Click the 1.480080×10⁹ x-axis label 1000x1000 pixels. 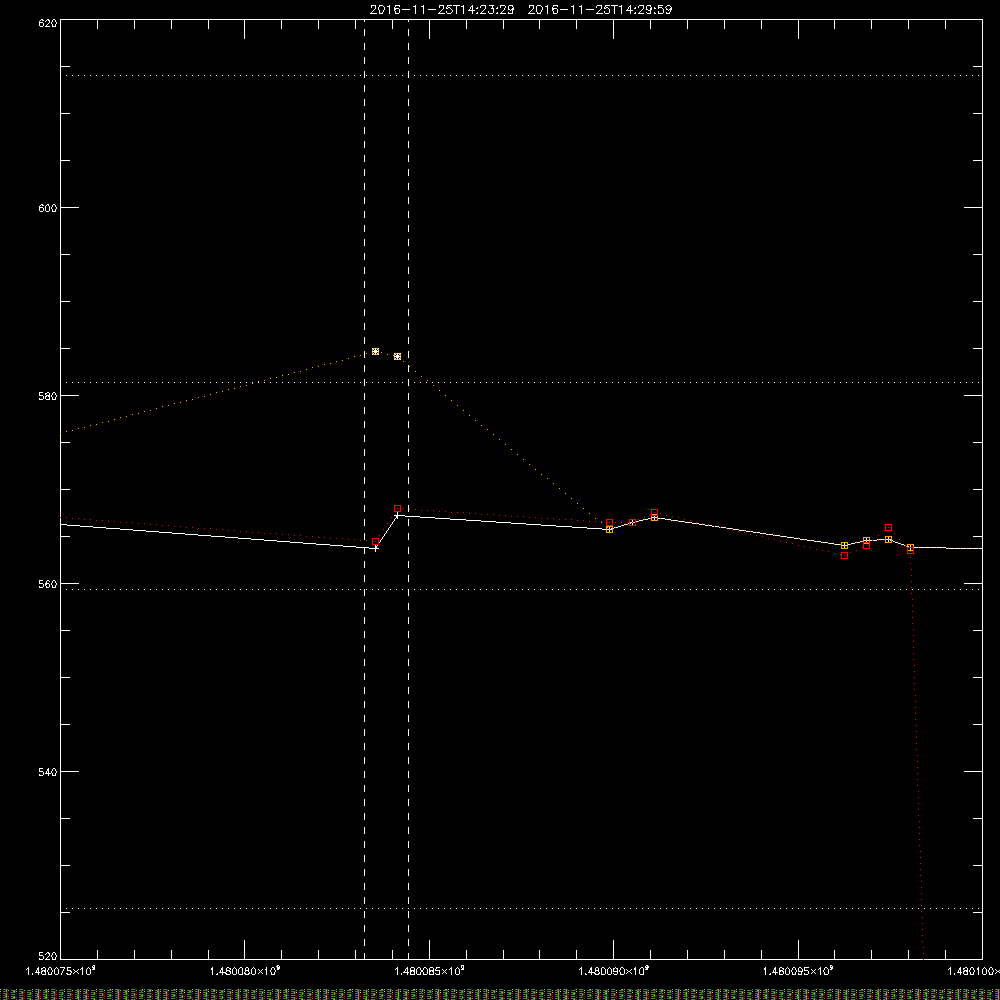coord(245,971)
